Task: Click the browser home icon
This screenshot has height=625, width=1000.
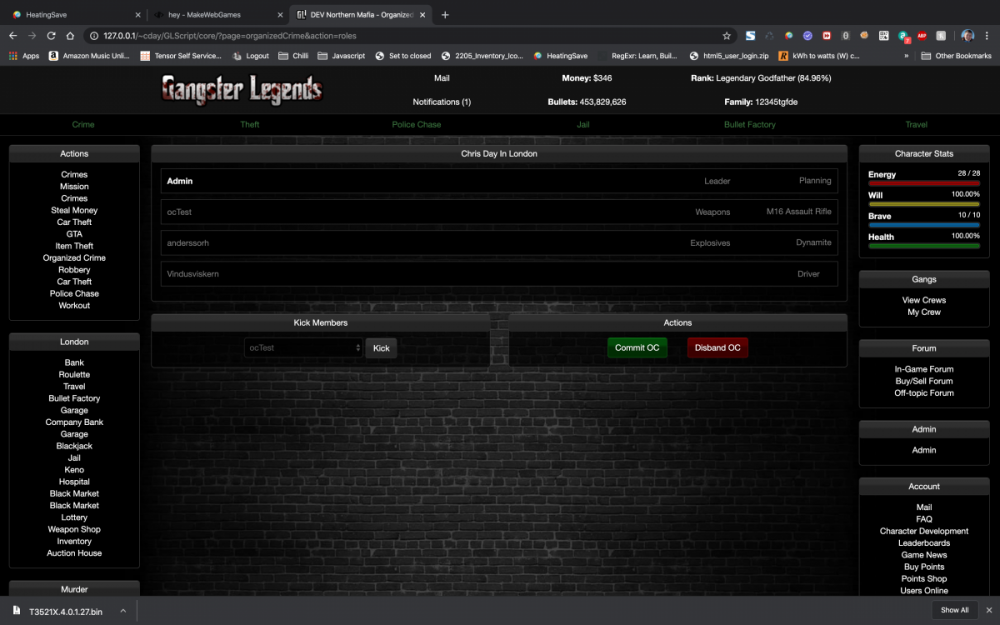Action: pyautogui.click(x=70, y=34)
